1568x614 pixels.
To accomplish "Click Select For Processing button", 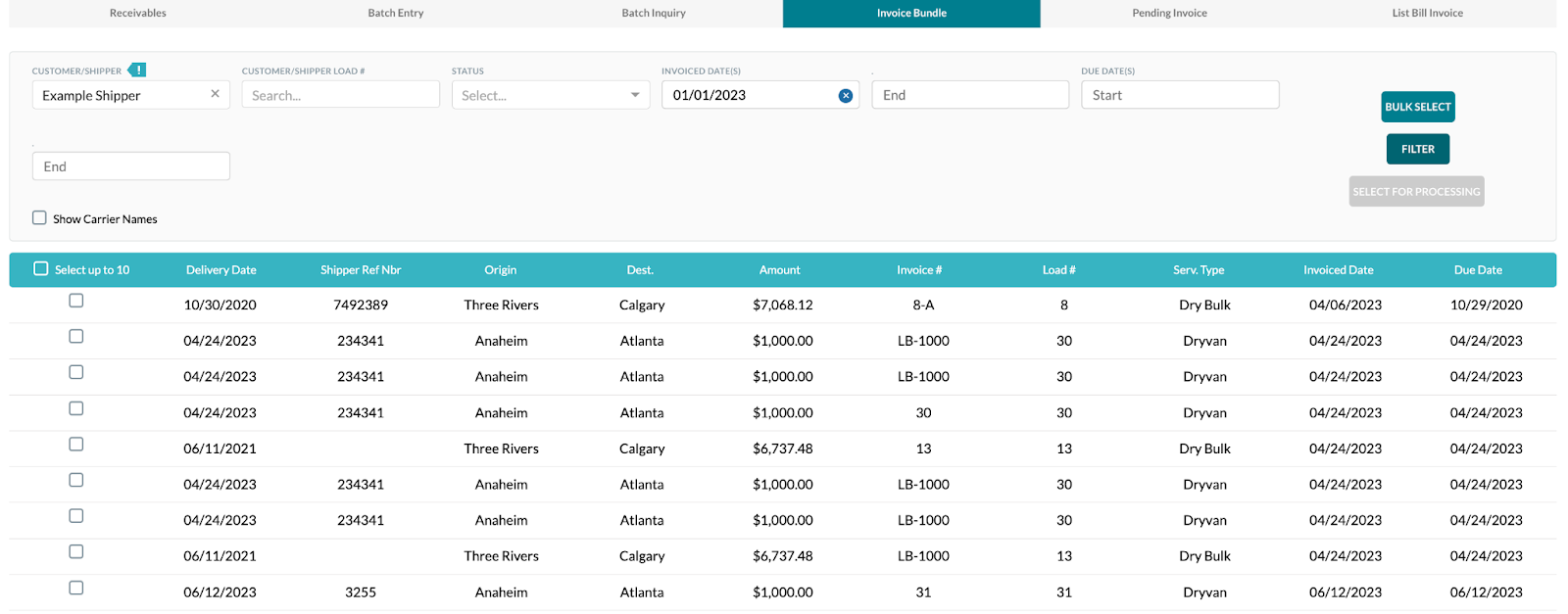I will click(x=1416, y=192).
